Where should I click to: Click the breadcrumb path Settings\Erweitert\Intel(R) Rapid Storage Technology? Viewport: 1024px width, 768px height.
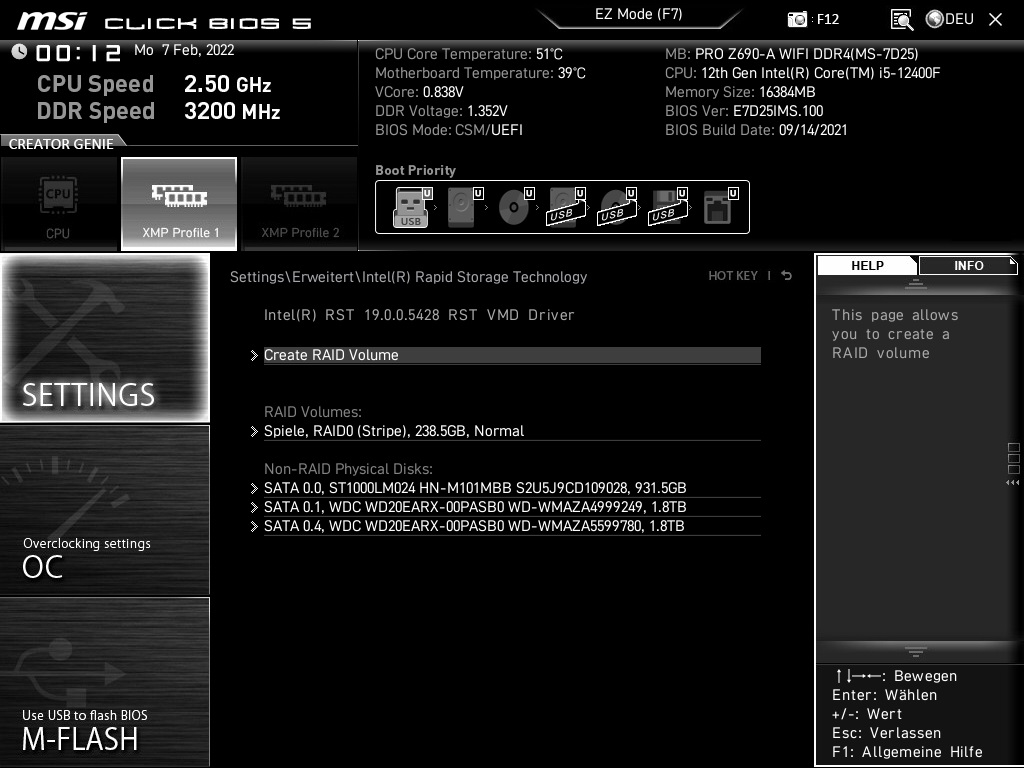(x=408, y=277)
